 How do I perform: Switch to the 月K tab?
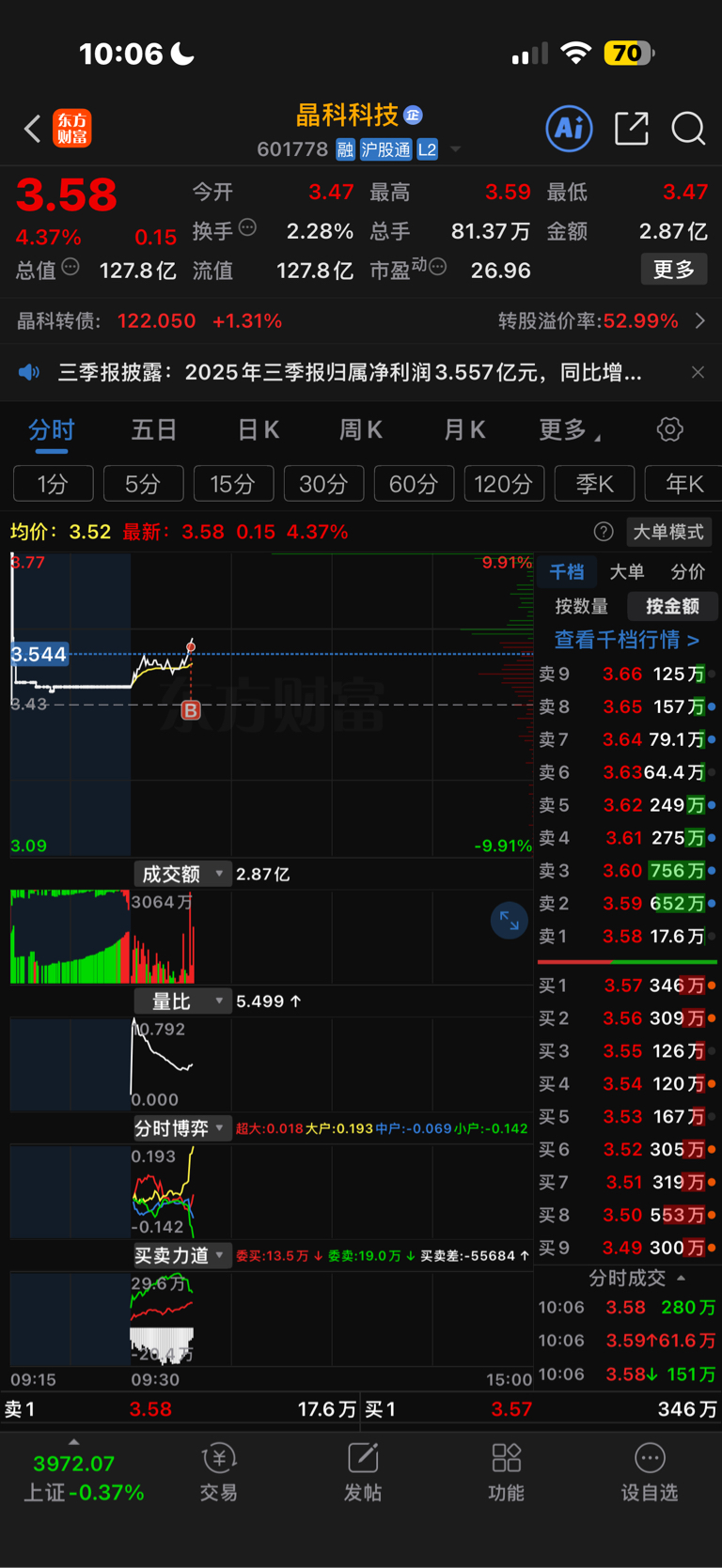[464, 430]
